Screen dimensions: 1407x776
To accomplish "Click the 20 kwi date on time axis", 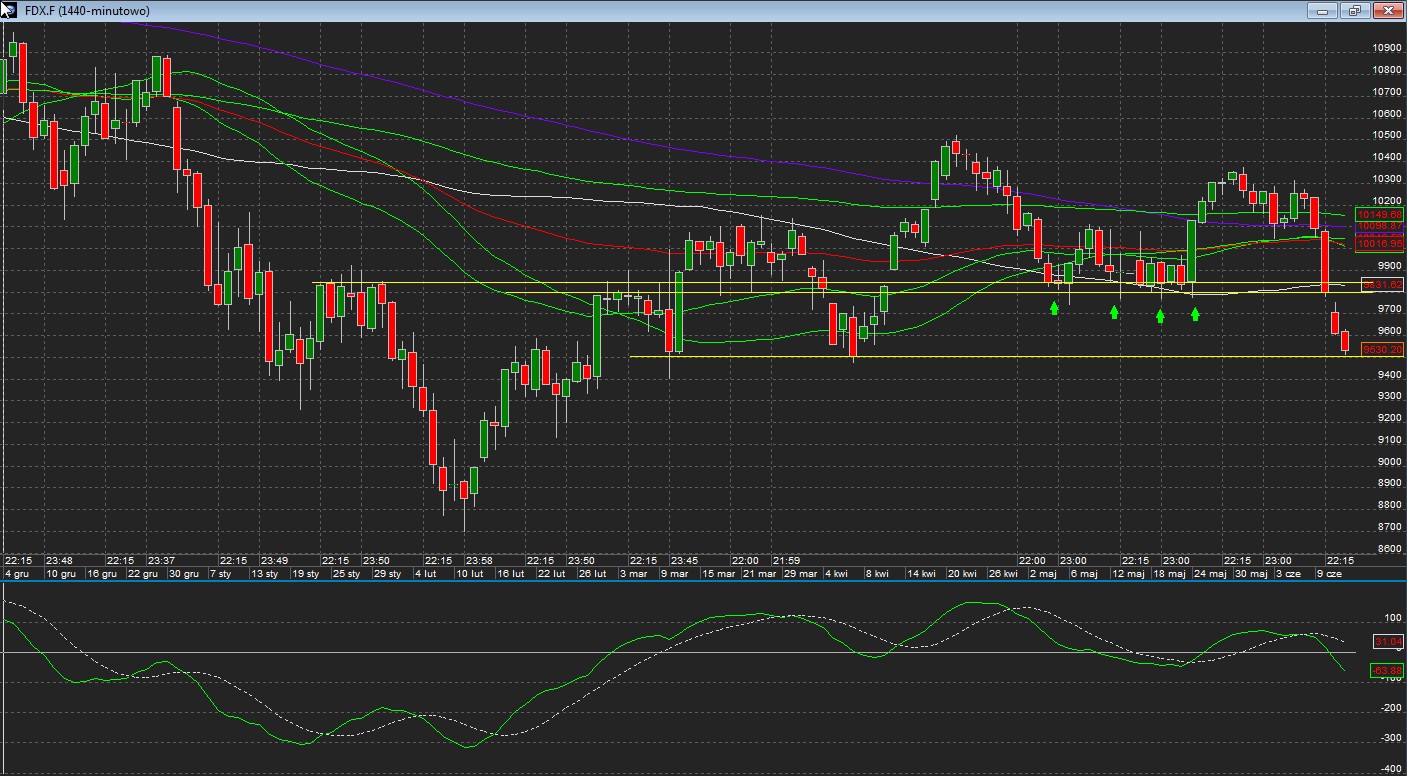I will pyautogui.click(x=961, y=574).
